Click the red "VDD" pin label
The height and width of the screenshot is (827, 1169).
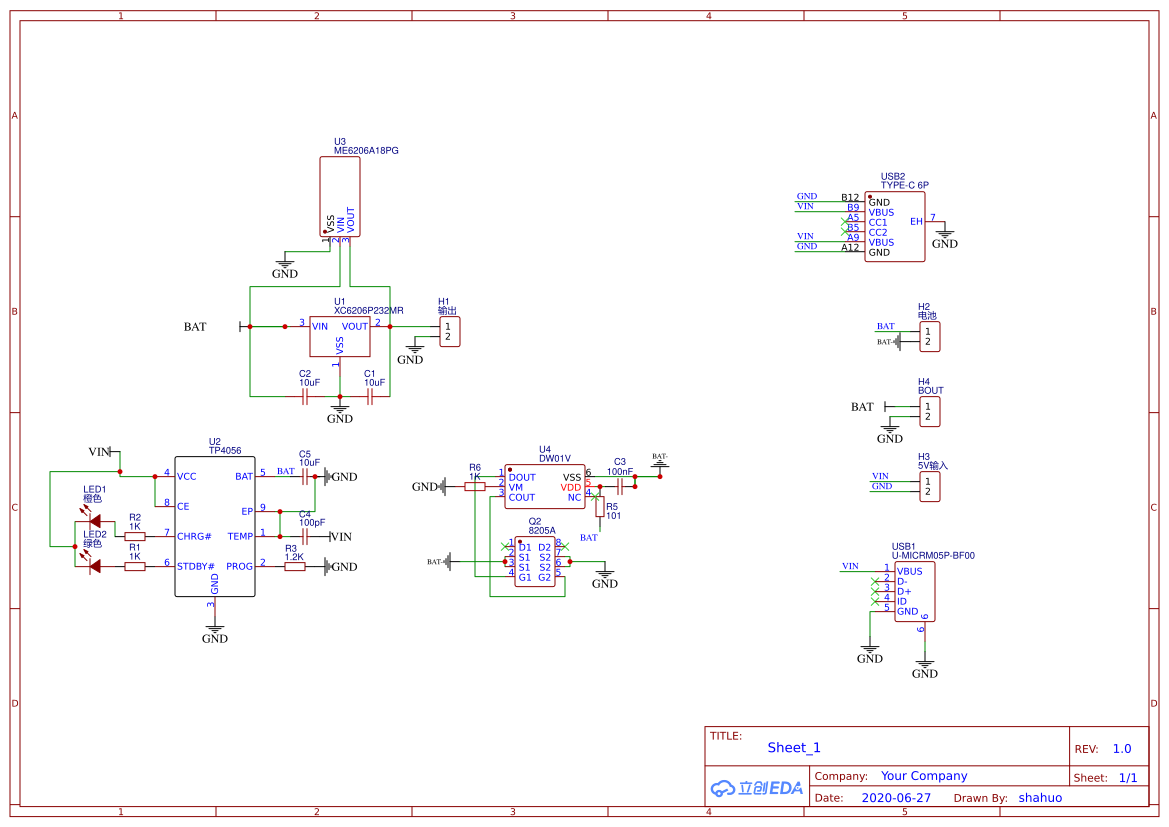pos(570,488)
